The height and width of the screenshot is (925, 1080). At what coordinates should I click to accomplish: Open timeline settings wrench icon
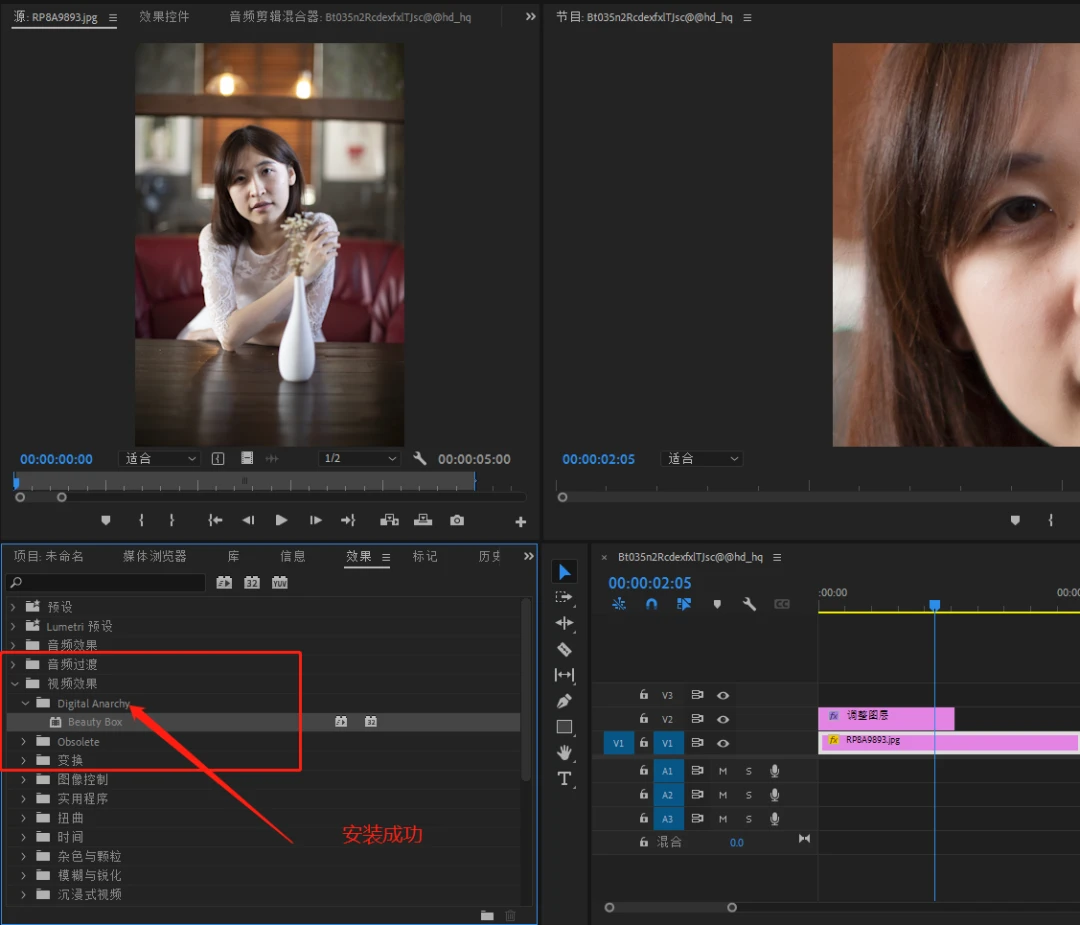point(749,604)
